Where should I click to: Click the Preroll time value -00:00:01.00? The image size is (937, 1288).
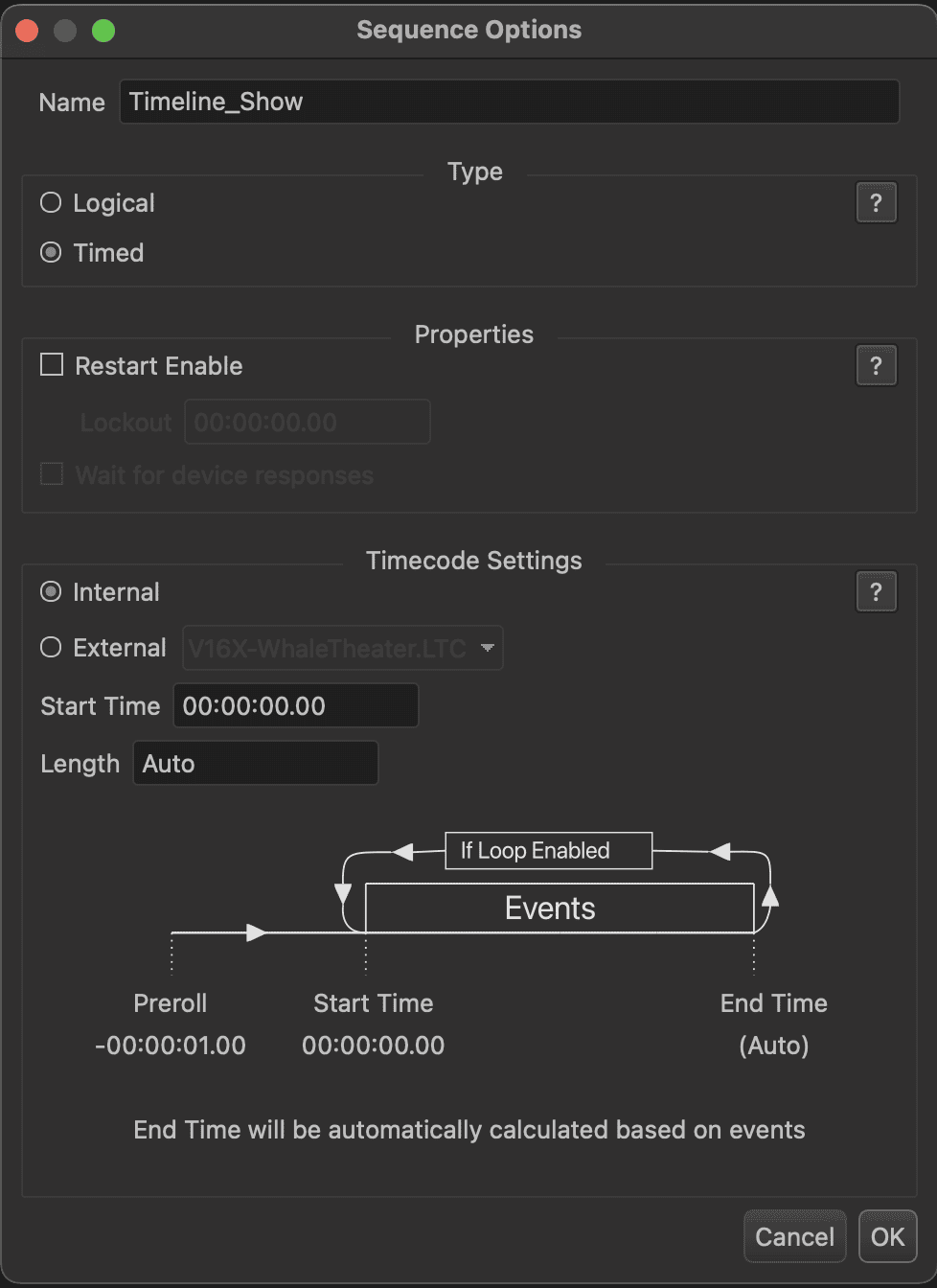click(171, 1046)
